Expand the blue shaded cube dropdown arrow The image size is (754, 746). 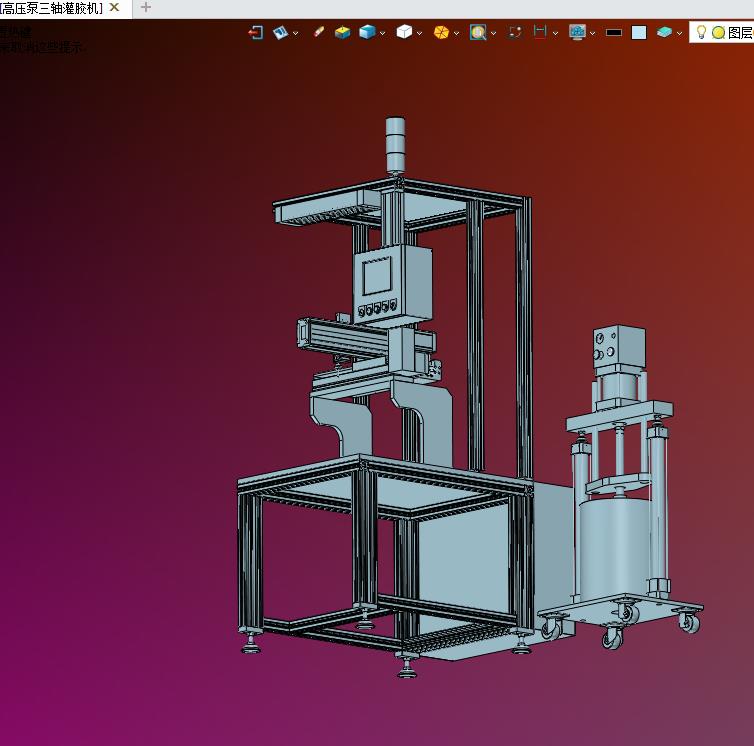(x=383, y=33)
